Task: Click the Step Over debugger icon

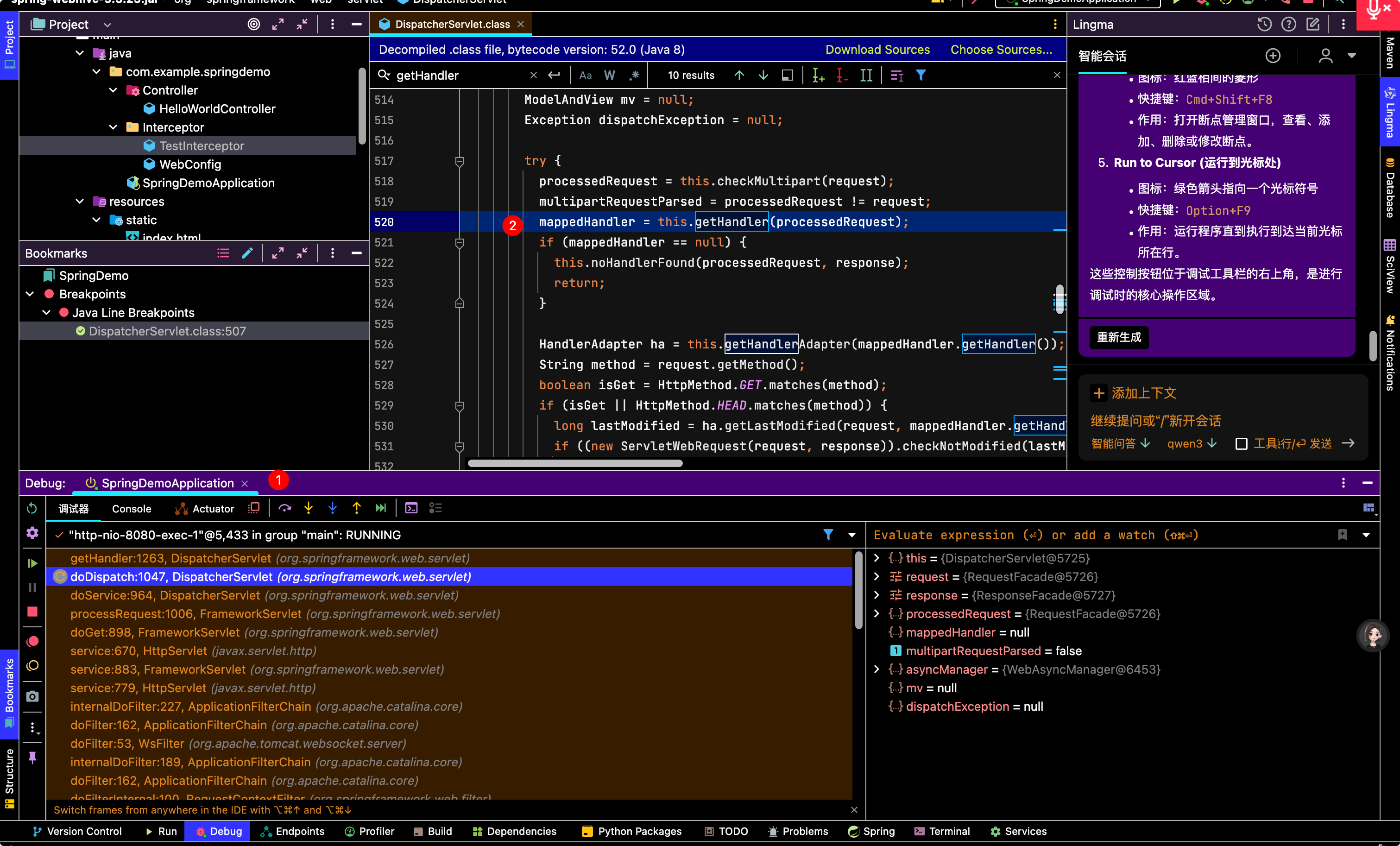Action: click(284, 508)
